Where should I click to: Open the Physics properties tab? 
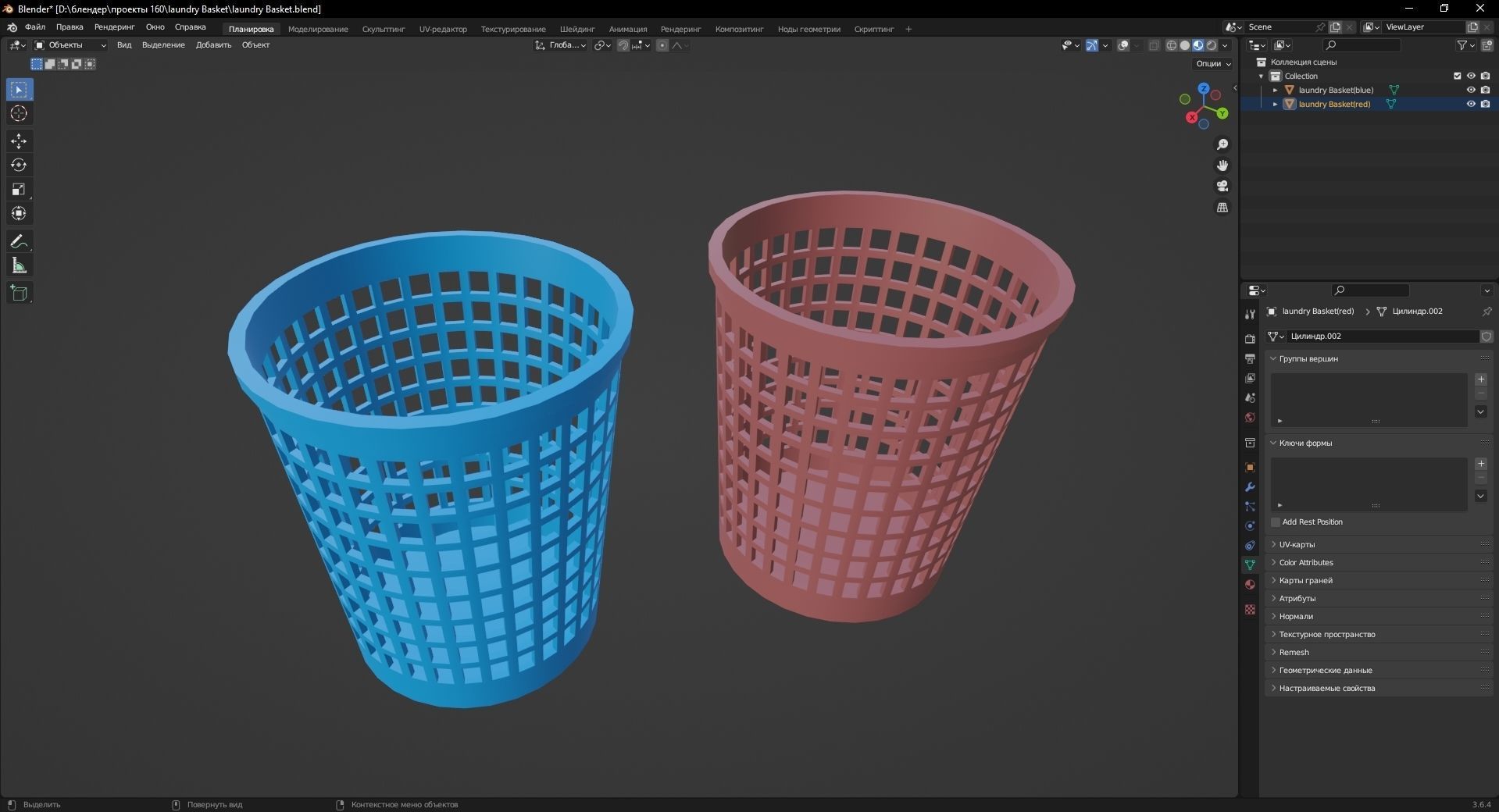(x=1250, y=526)
